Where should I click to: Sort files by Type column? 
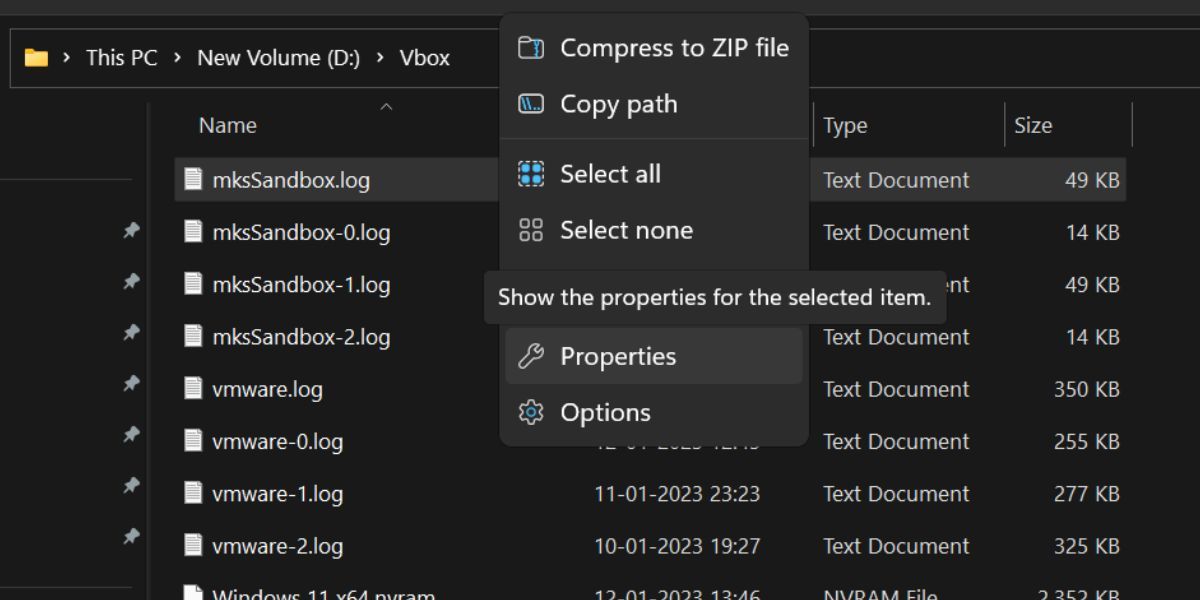point(909,125)
